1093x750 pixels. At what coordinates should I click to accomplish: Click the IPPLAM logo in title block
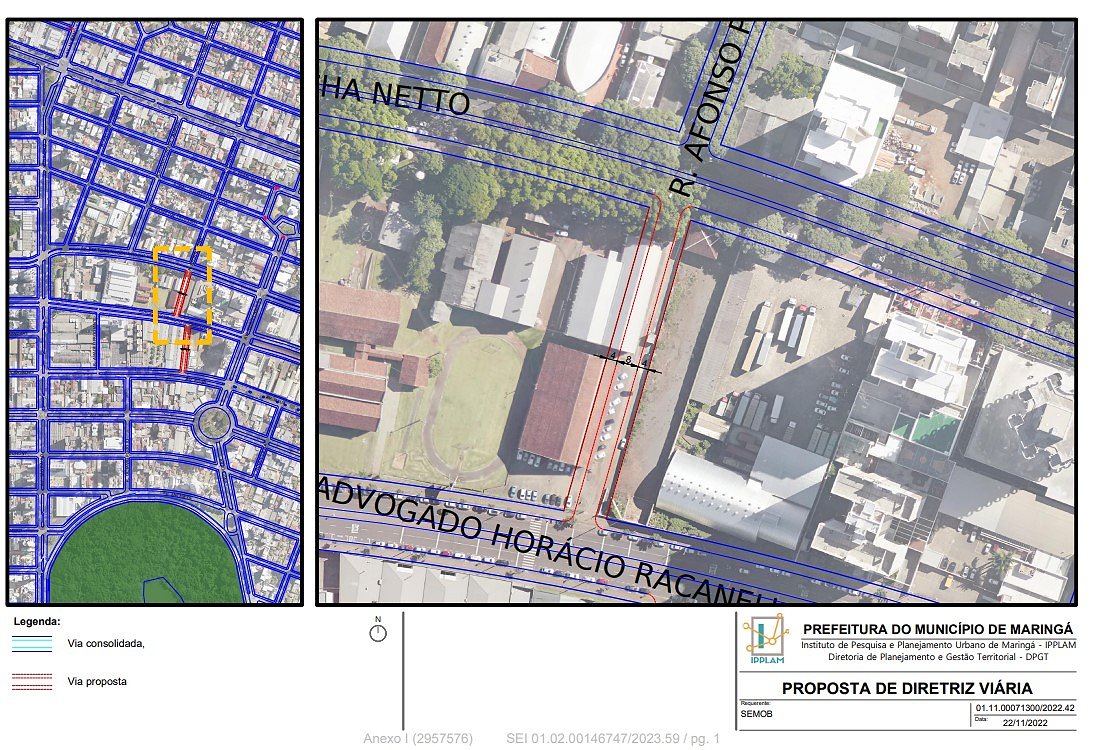[765, 639]
